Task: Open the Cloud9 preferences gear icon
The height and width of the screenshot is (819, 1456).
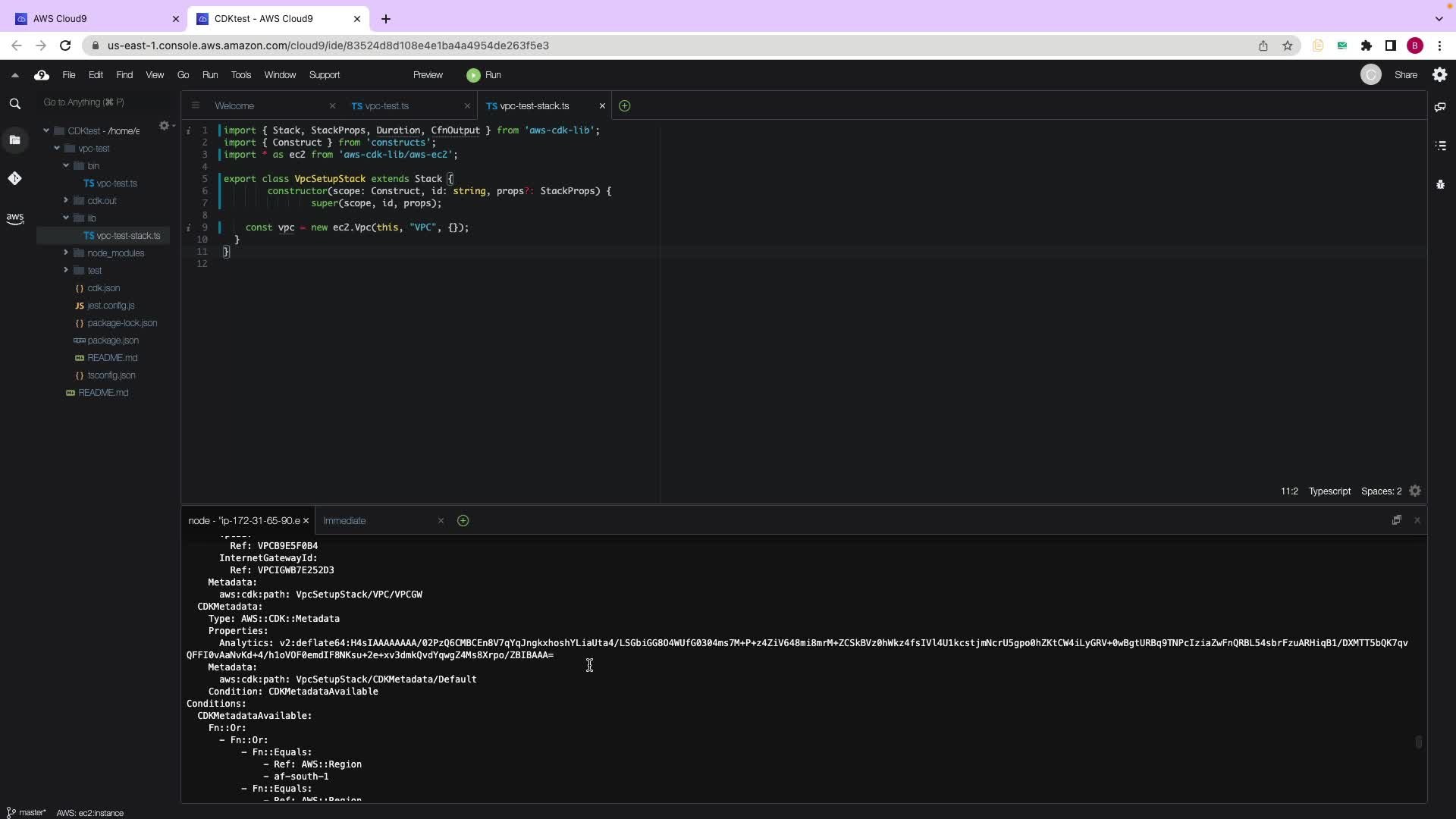Action: (x=1439, y=74)
